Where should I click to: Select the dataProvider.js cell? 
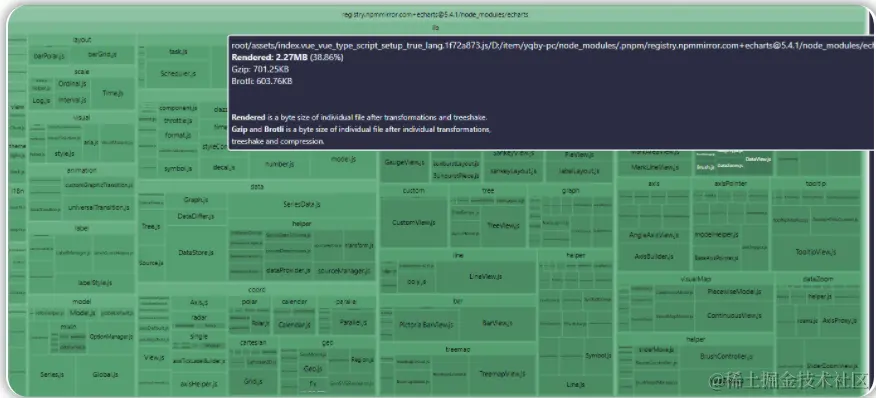(288, 271)
